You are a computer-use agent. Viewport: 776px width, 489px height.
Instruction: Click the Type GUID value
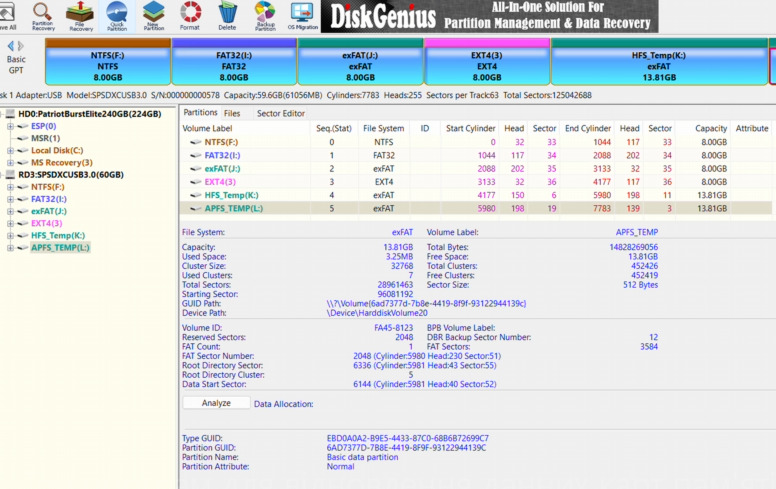coord(407,438)
